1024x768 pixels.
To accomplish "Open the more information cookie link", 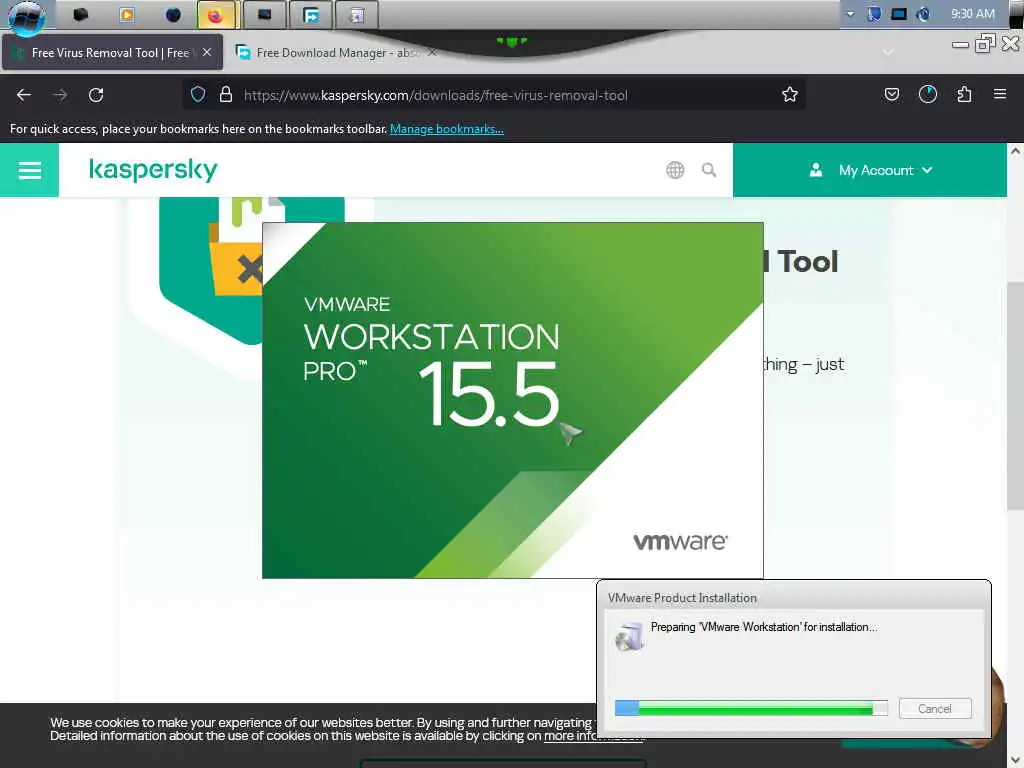I will [x=593, y=736].
